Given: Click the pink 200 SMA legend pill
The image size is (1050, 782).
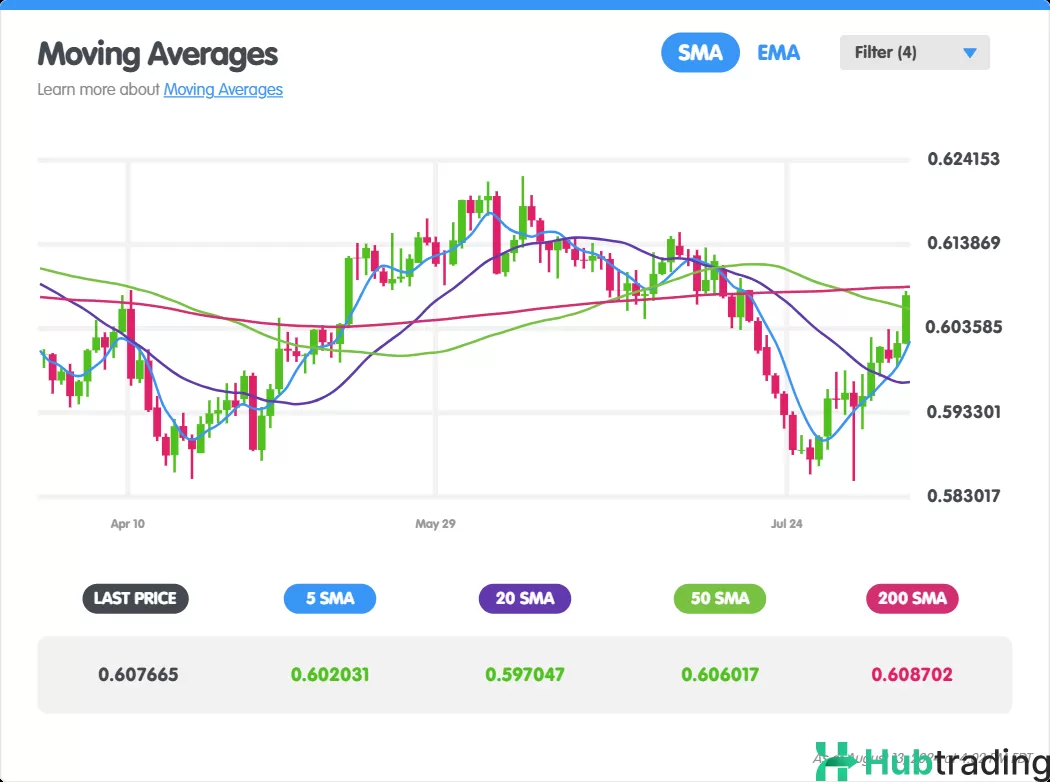Looking at the screenshot, I should tap(912, 599).
